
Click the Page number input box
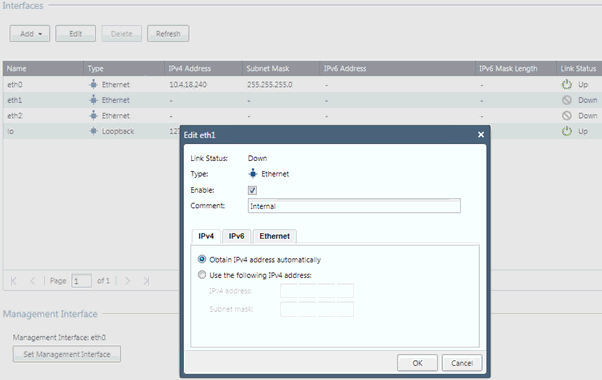[x=81, y=281]
